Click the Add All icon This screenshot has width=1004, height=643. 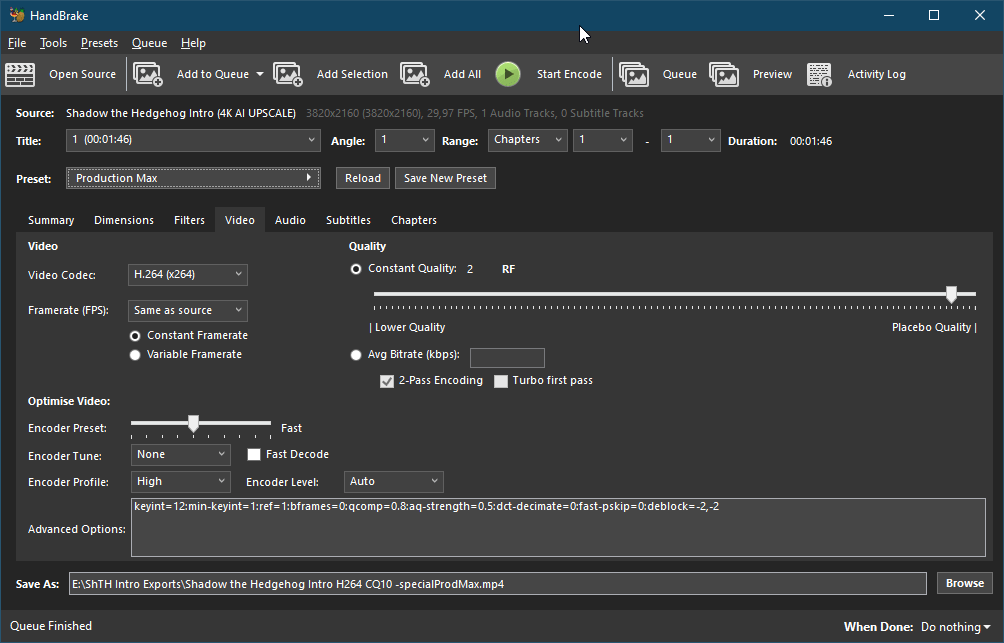(416, 74)
